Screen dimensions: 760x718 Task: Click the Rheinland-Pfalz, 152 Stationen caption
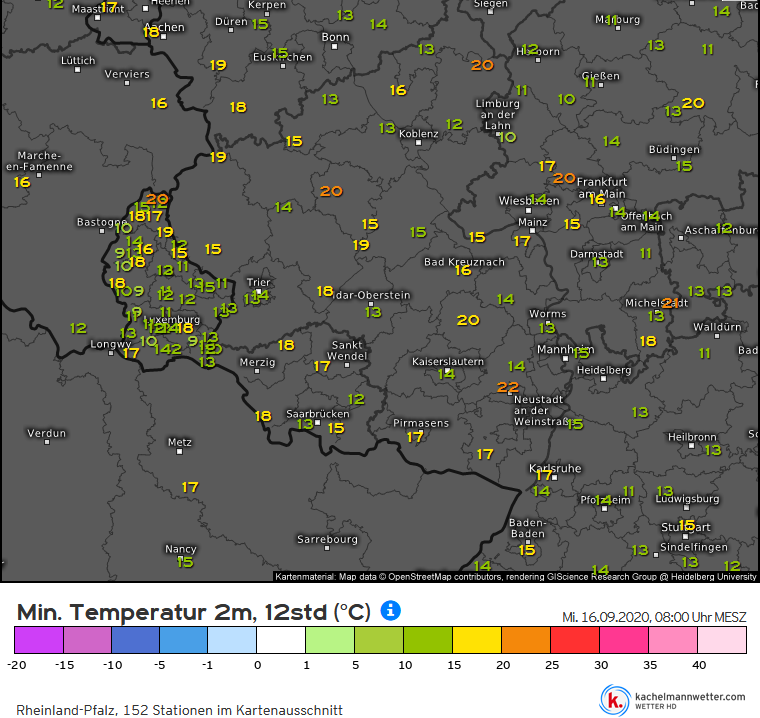(179, 710)
